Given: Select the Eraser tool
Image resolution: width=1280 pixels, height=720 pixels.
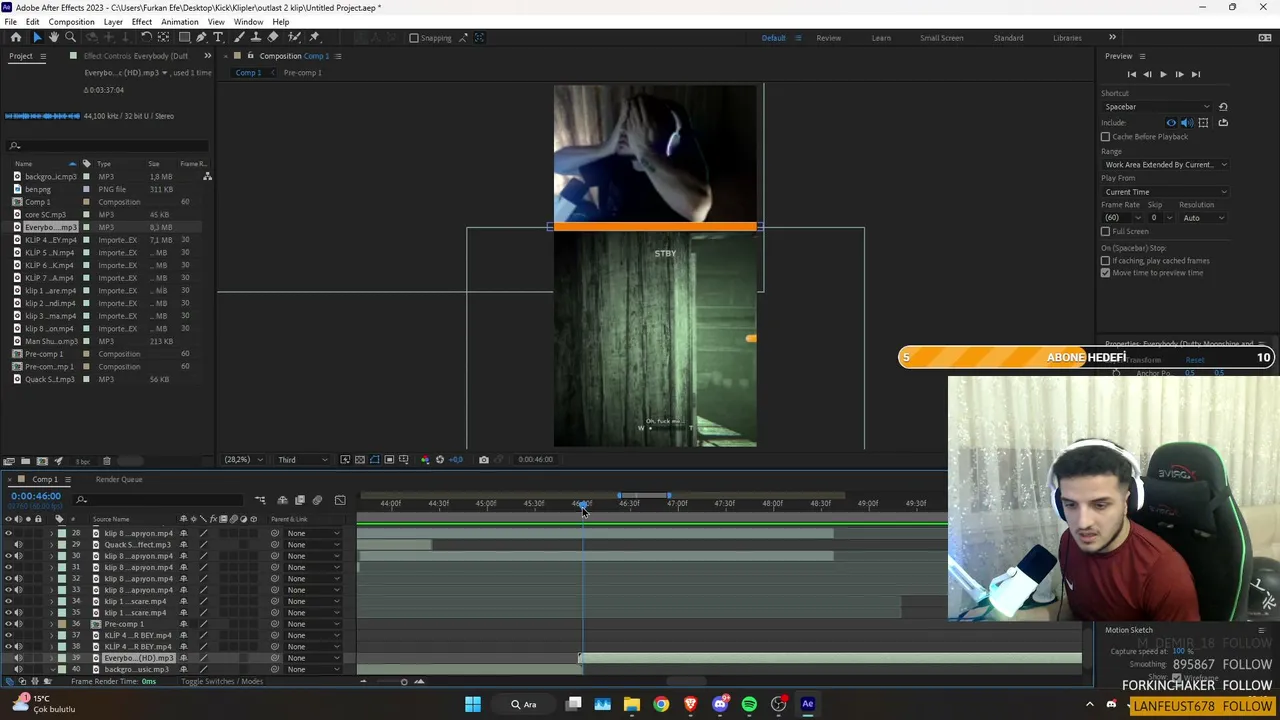Looking at the screenshot, I should point(272,37).
